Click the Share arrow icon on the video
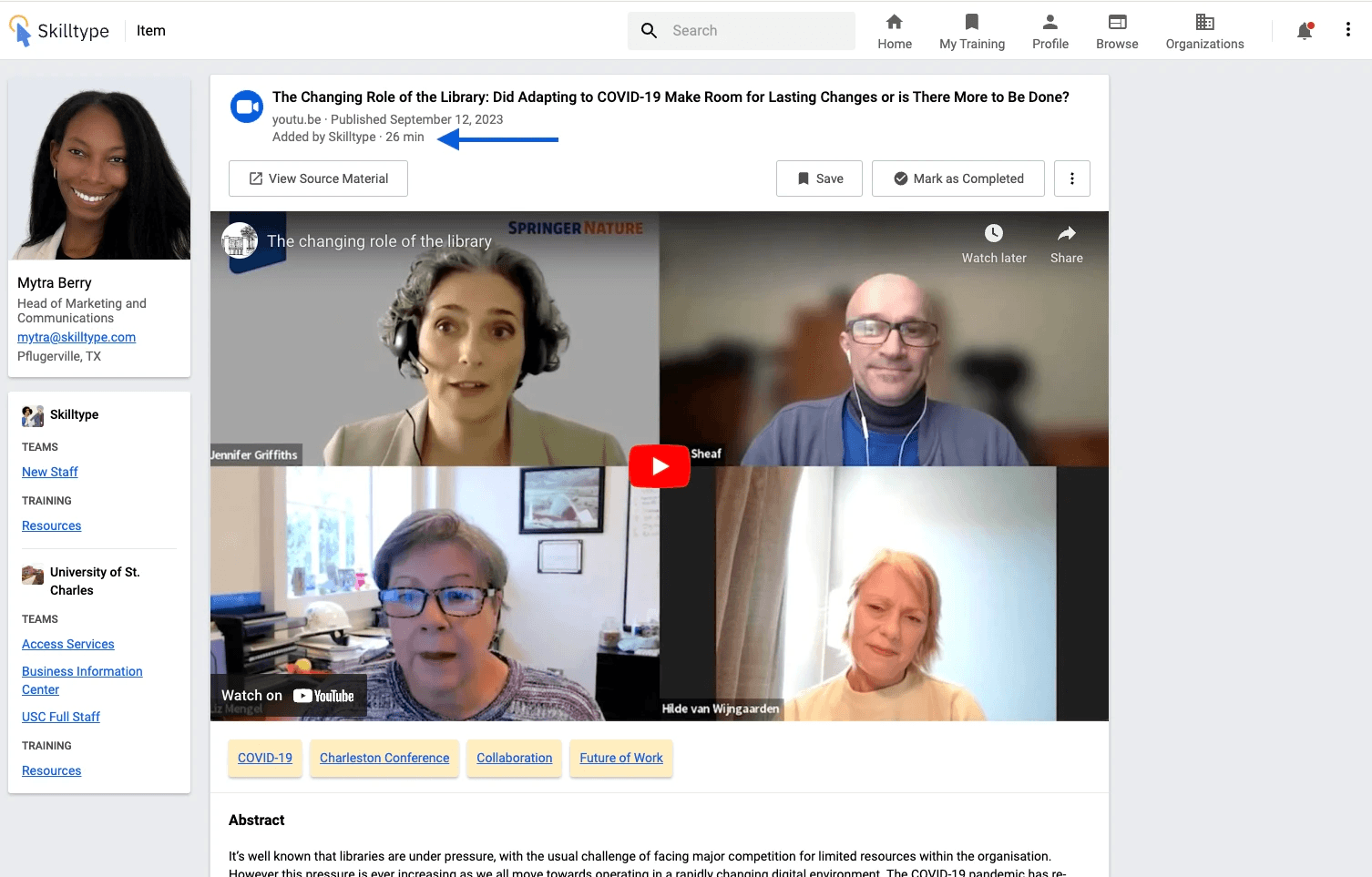This screenshot has width=1372, height=877. [x=1067, y=233]
